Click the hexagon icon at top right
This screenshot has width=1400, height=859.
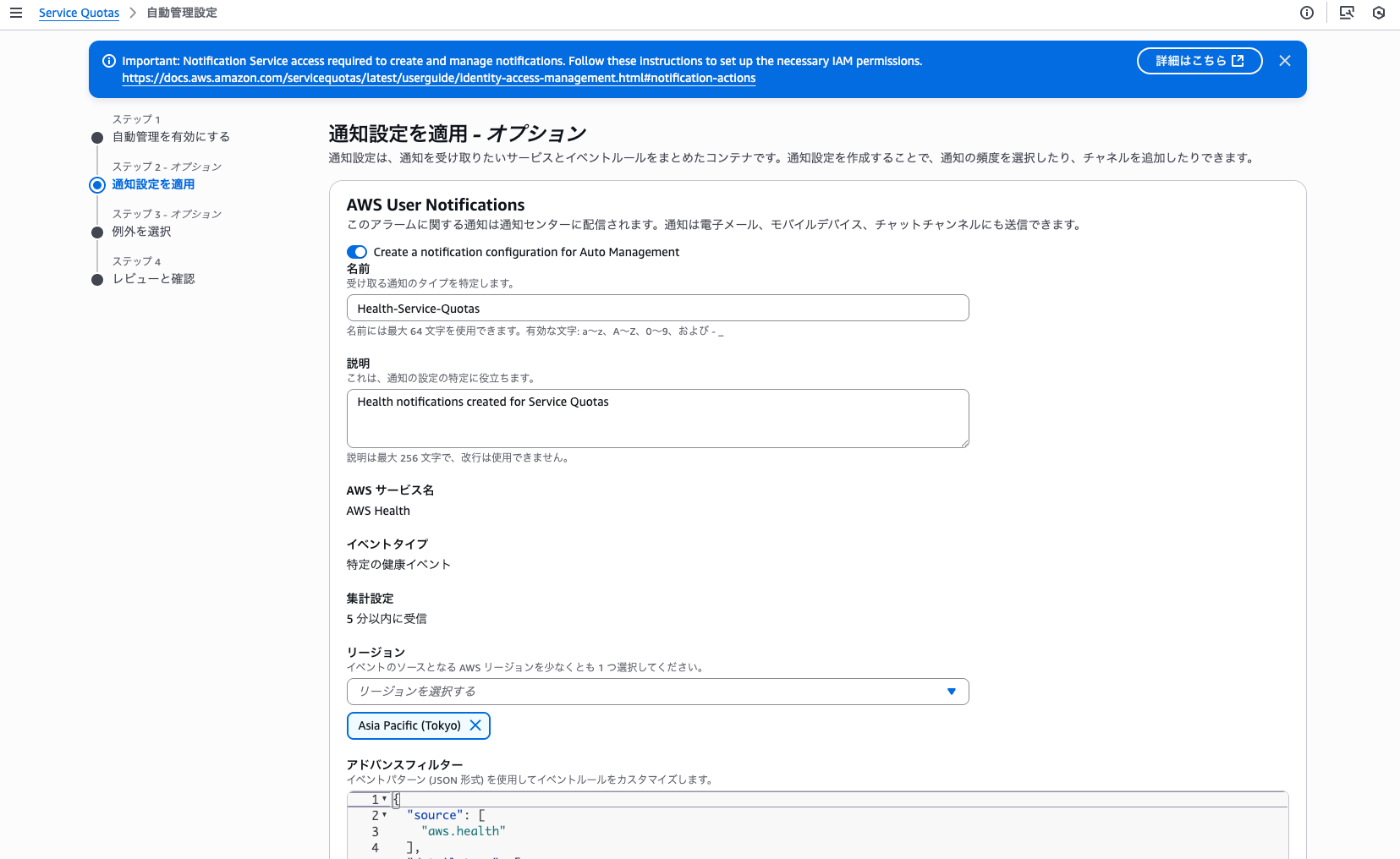click(x=1379, y=13)
